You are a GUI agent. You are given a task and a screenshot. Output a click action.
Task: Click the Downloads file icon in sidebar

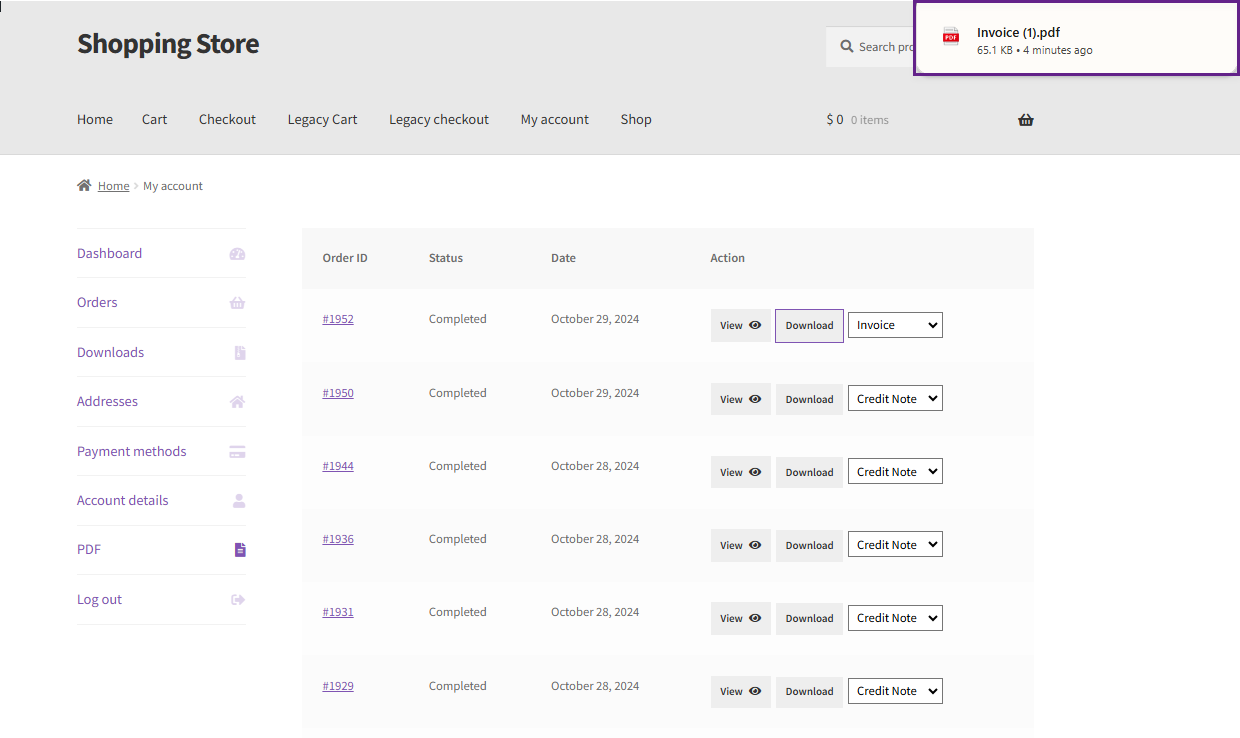pyautogui.click(x=240, y=353)
